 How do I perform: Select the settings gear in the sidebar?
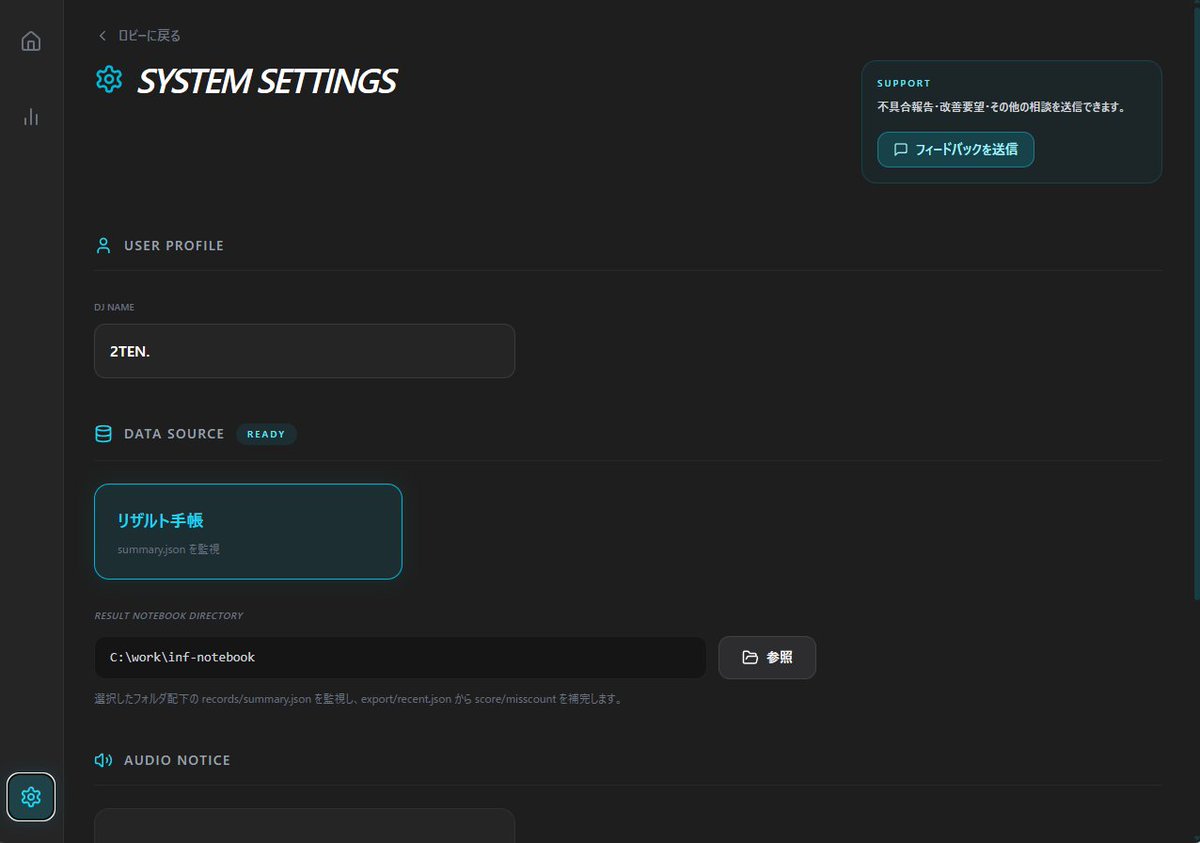click(x=31, y=797)
